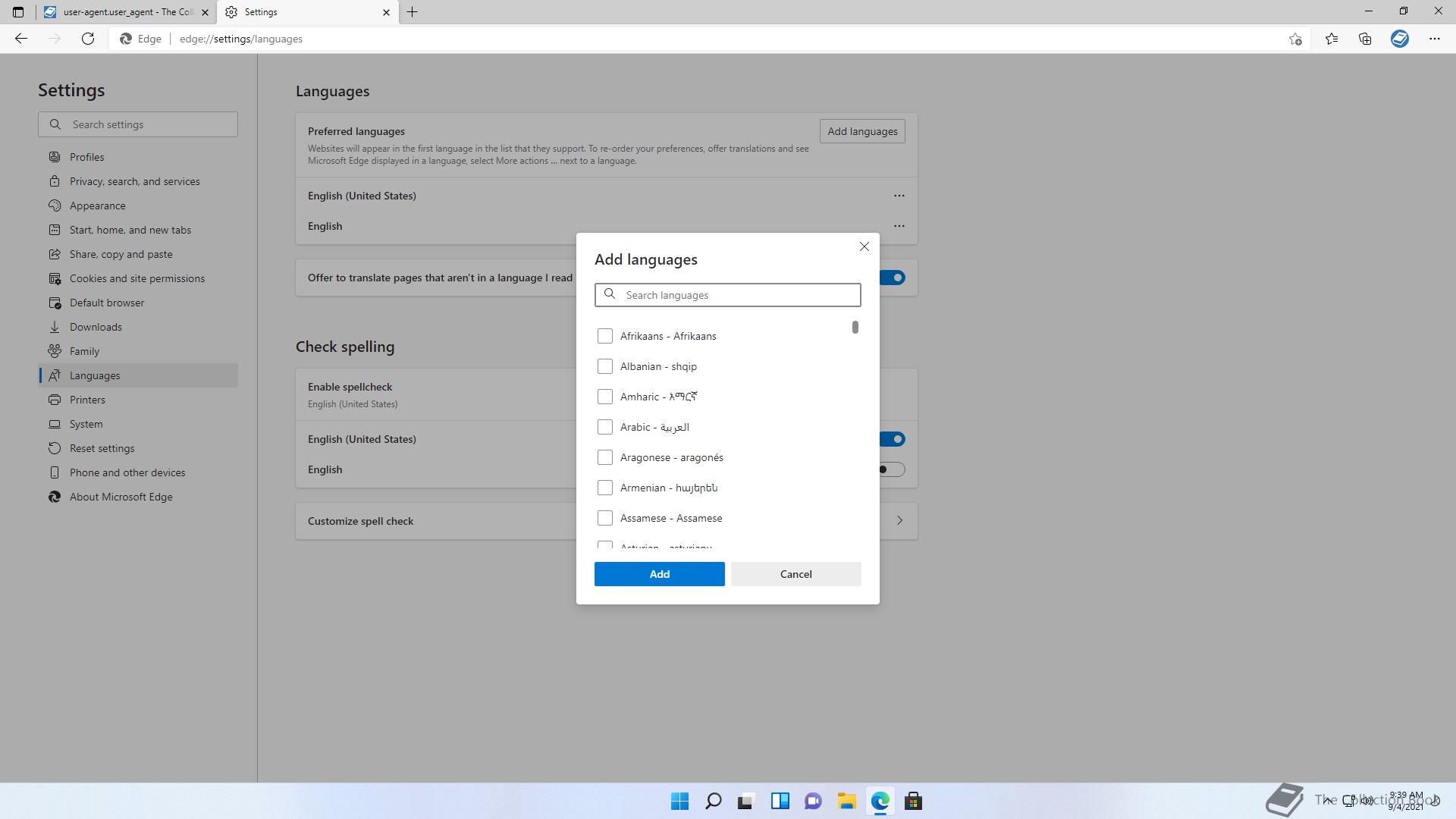The image size is (1456, 819).
Task: Check the Amharic language box
Action: [605, 397]
